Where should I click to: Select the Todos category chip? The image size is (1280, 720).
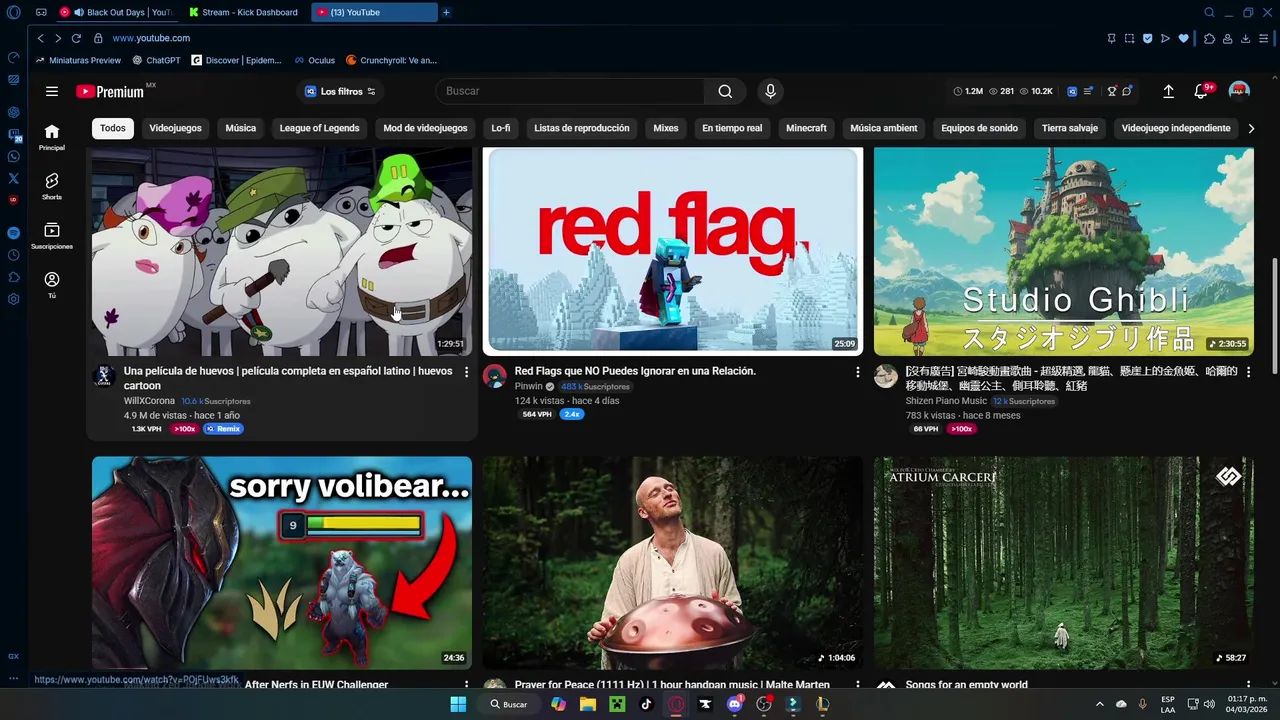point(113,128)
